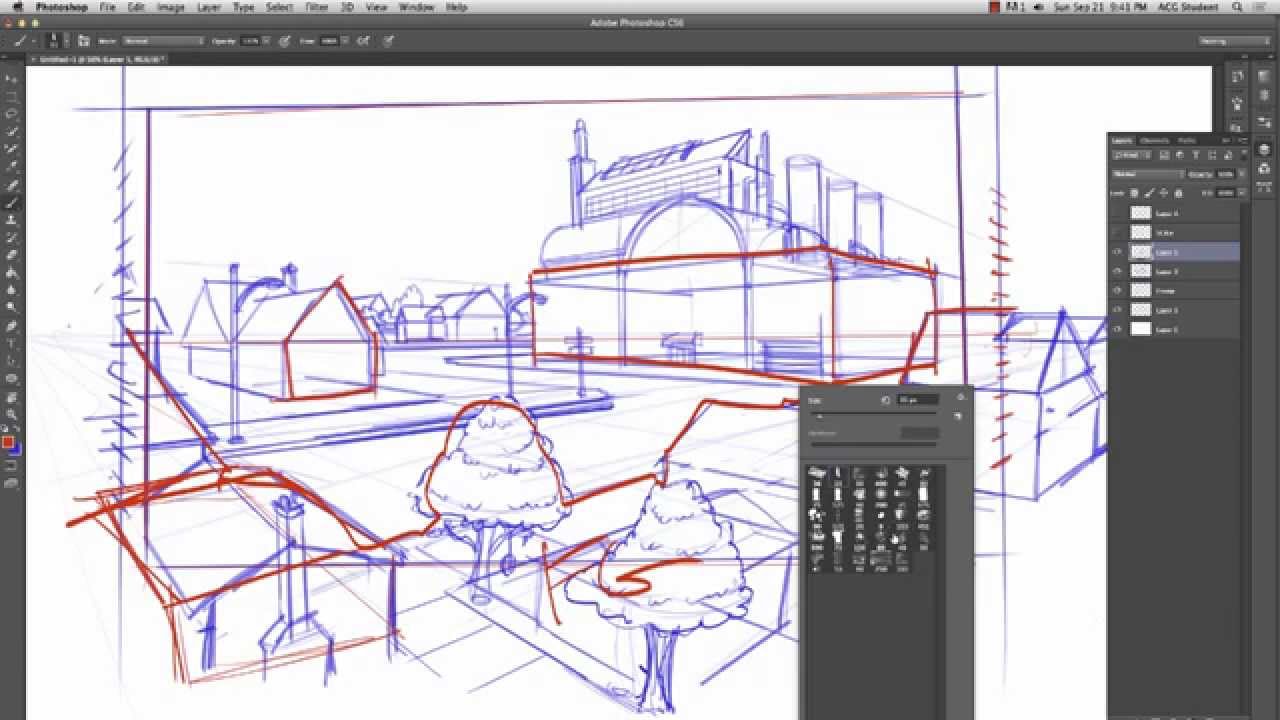Select the Clone Stamp tool
This screenshot has height=720, width=1280.
[12, 220]
